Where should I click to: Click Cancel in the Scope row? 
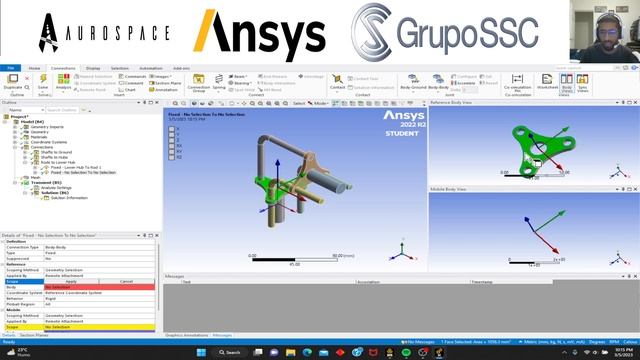click(127, 282)
